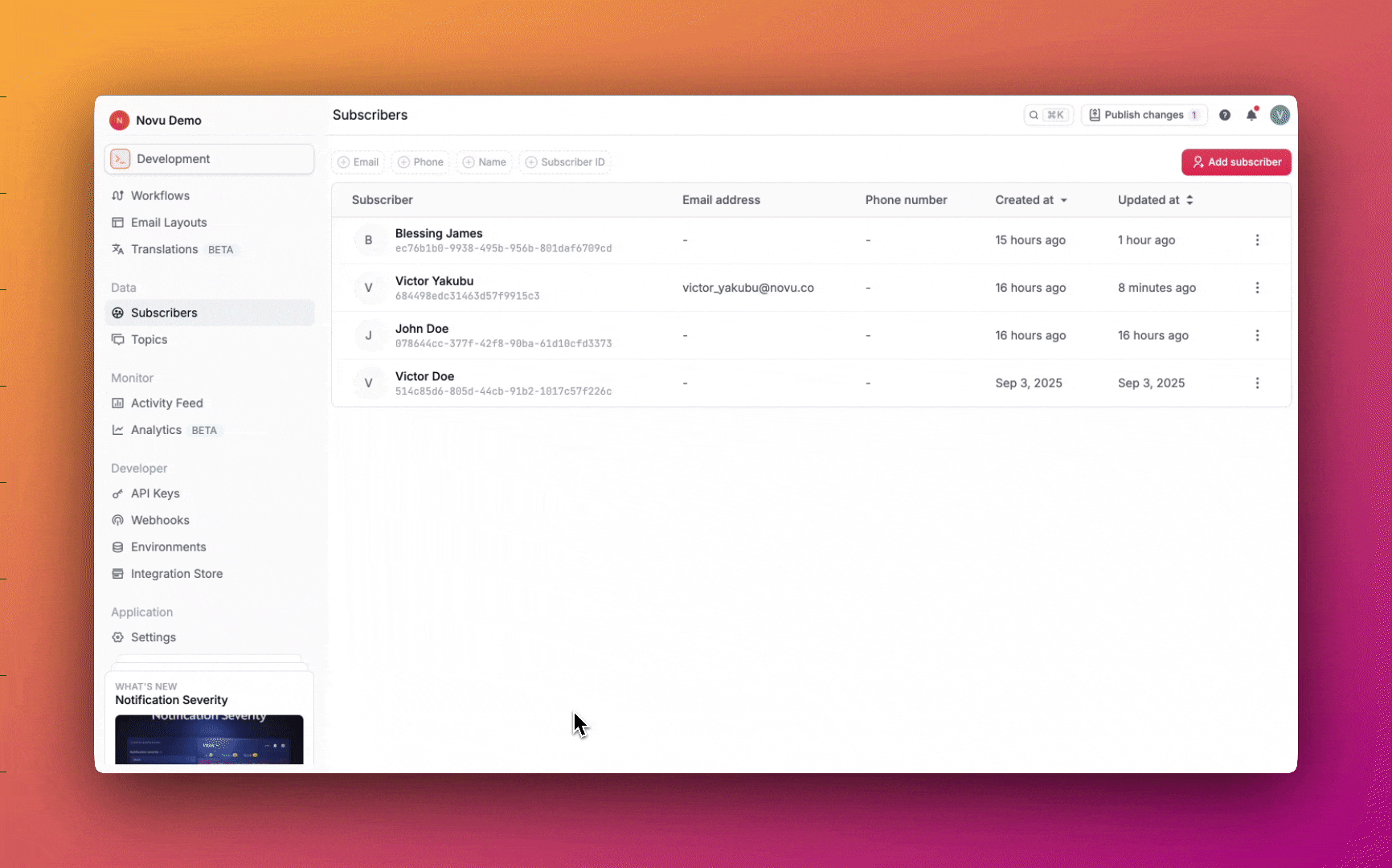Click the notification bell icon
Viewport: 1392px width, 868px height.
point(1251,115)
